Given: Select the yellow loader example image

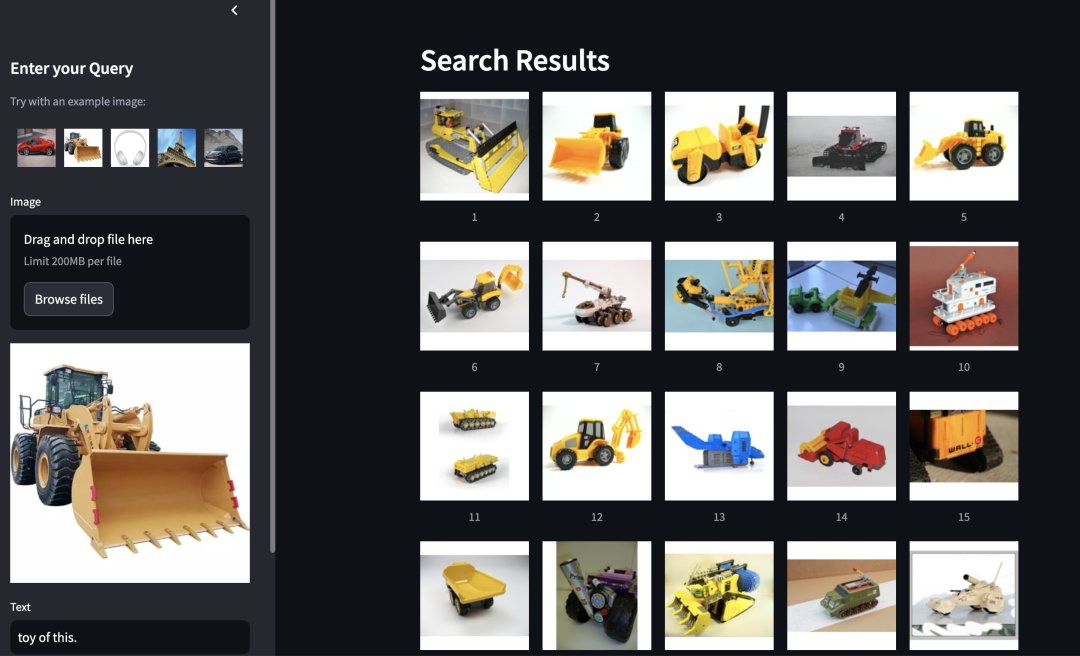Looking at the screenshot, I should point(83,147).
